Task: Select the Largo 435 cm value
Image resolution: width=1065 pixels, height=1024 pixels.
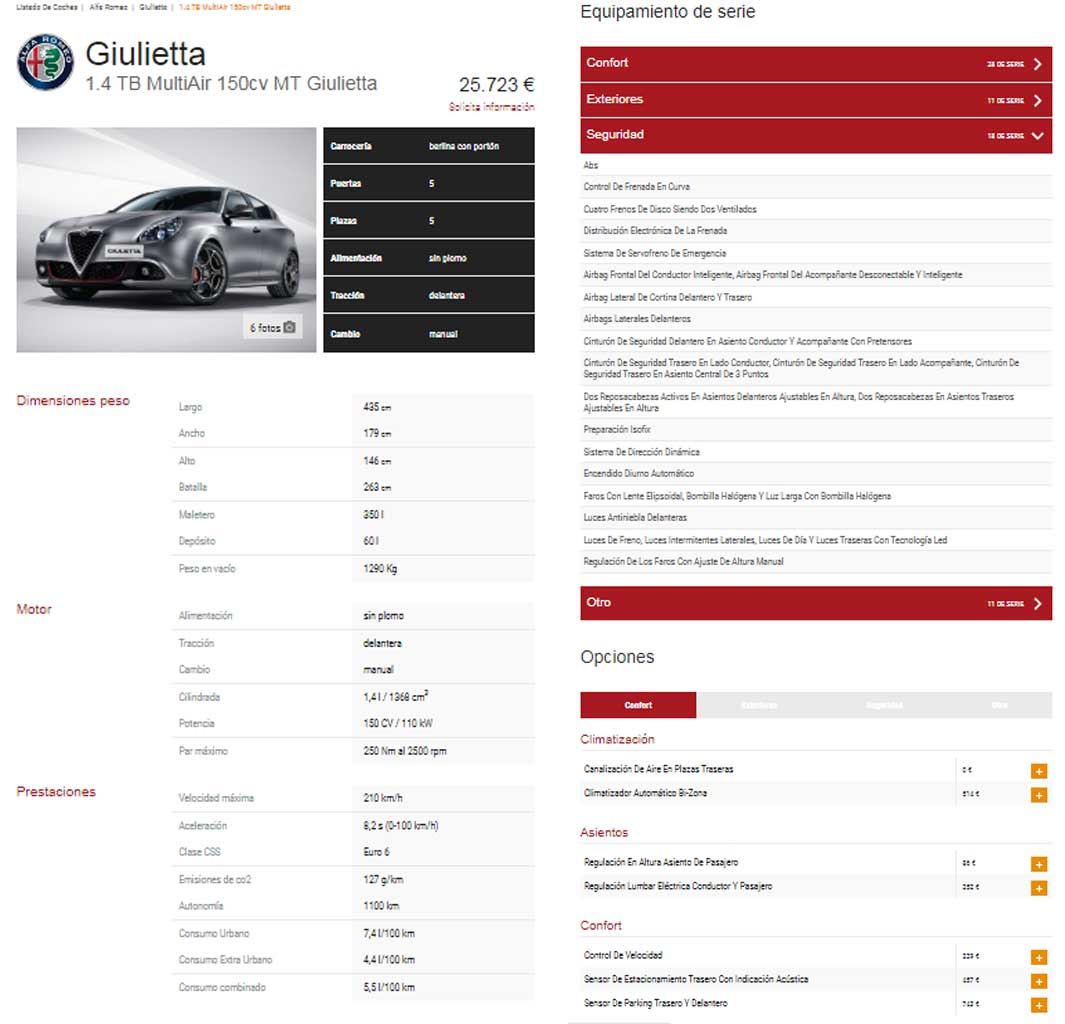Action: coord(377,407)
